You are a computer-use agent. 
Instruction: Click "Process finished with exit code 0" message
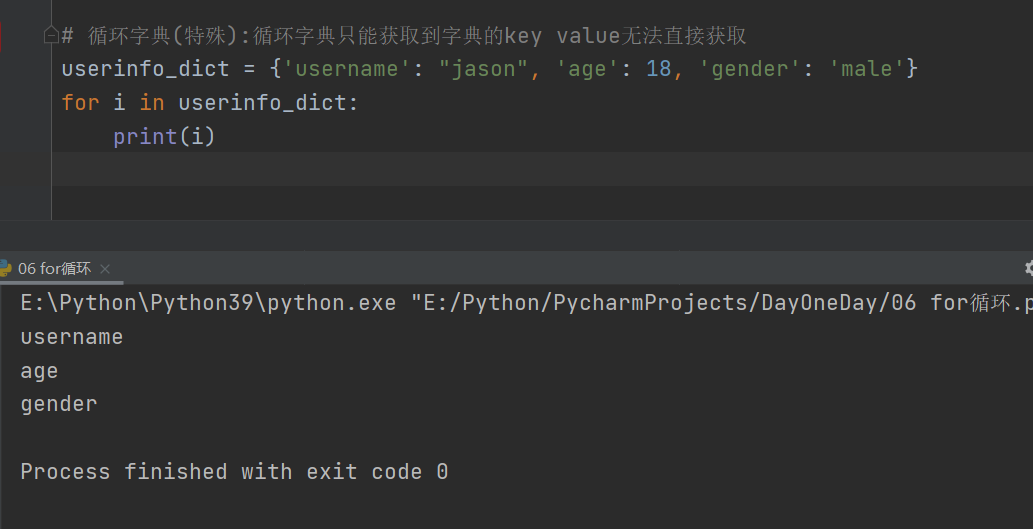234,471
